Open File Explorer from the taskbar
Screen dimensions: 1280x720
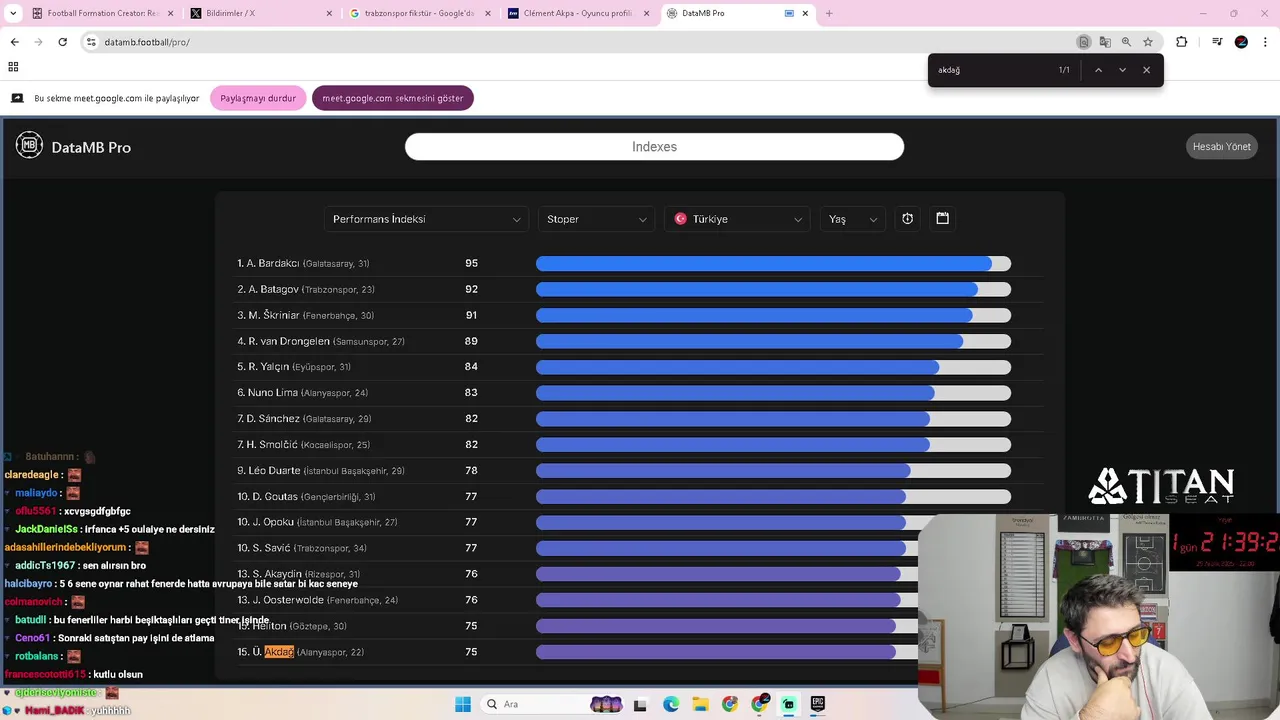pyautogui.click(x=700, y=704)
